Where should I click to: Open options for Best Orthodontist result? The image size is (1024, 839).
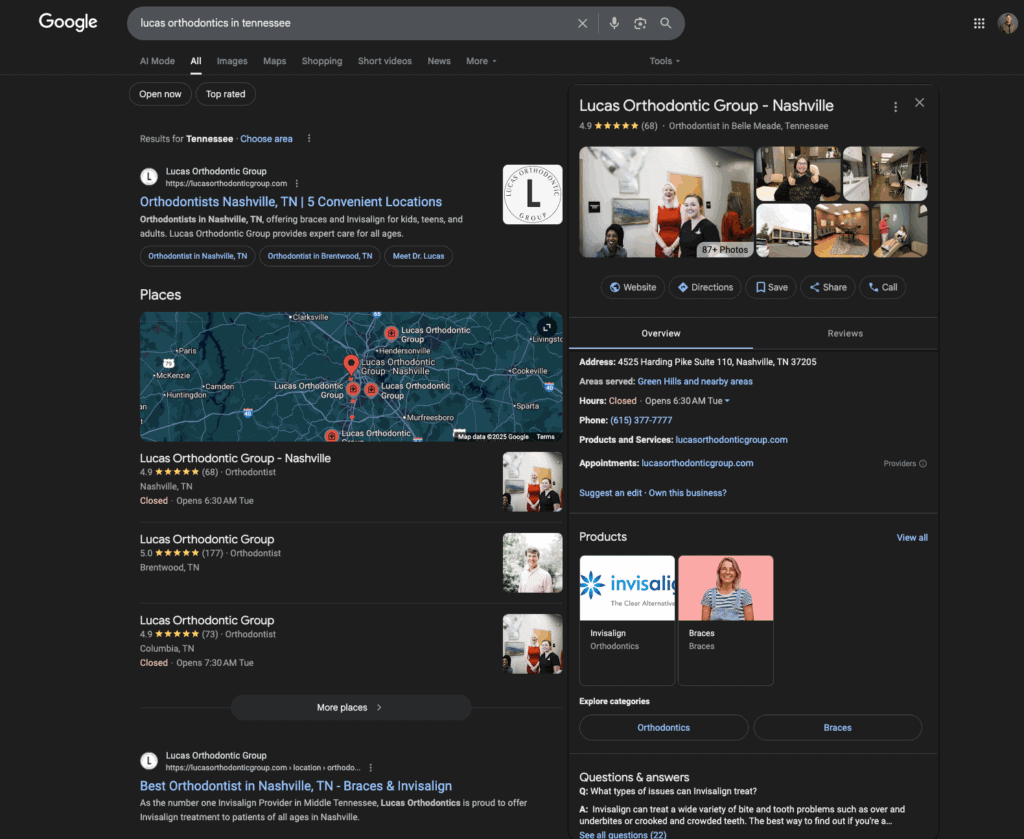(370, 768)
